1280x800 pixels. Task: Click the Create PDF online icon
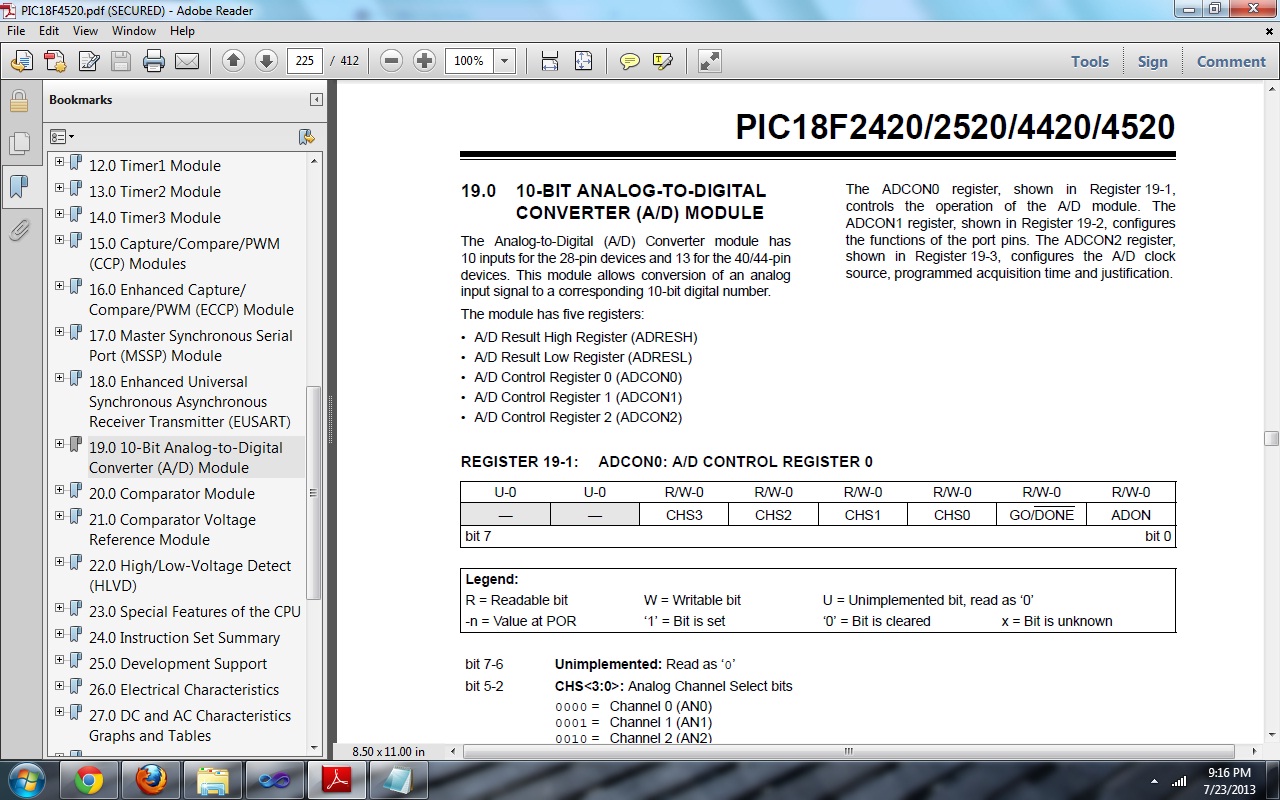tap(21, 61)
